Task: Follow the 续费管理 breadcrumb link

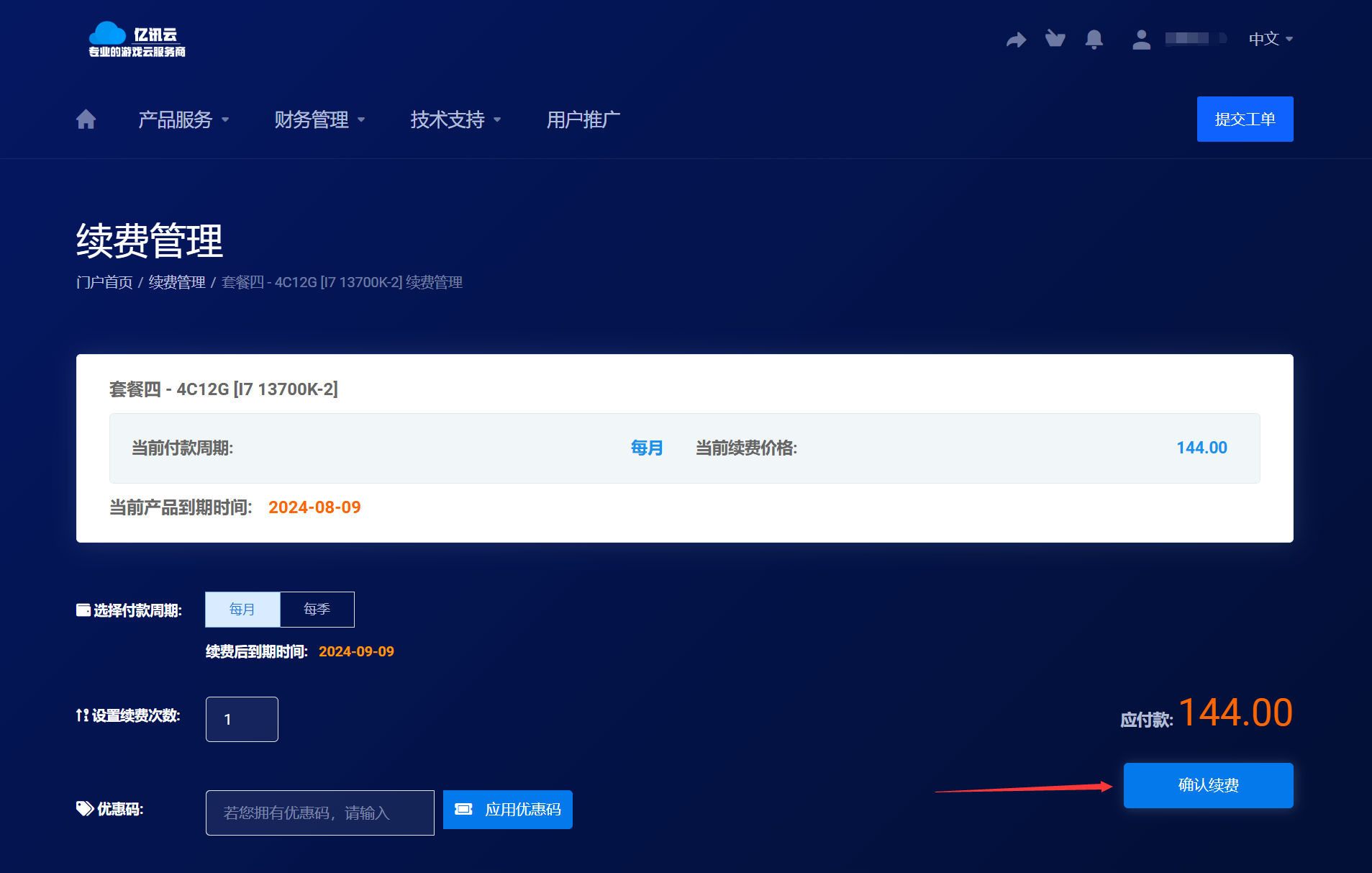Action: pos(177,282)
